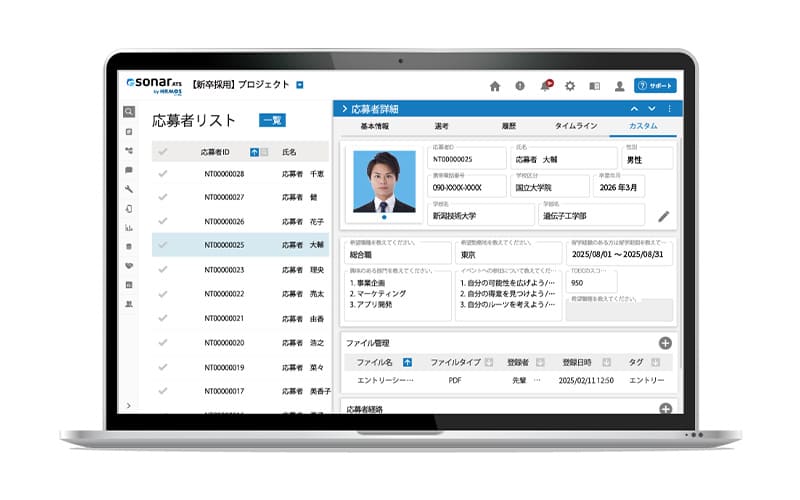Switch to the 基本情報 tab

(374, 126)
